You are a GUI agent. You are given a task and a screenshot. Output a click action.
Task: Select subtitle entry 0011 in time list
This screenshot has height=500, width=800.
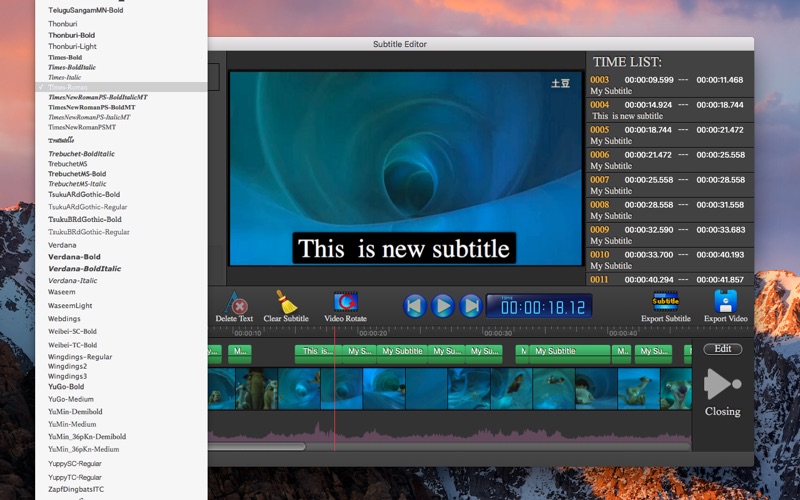click(670, 280)
